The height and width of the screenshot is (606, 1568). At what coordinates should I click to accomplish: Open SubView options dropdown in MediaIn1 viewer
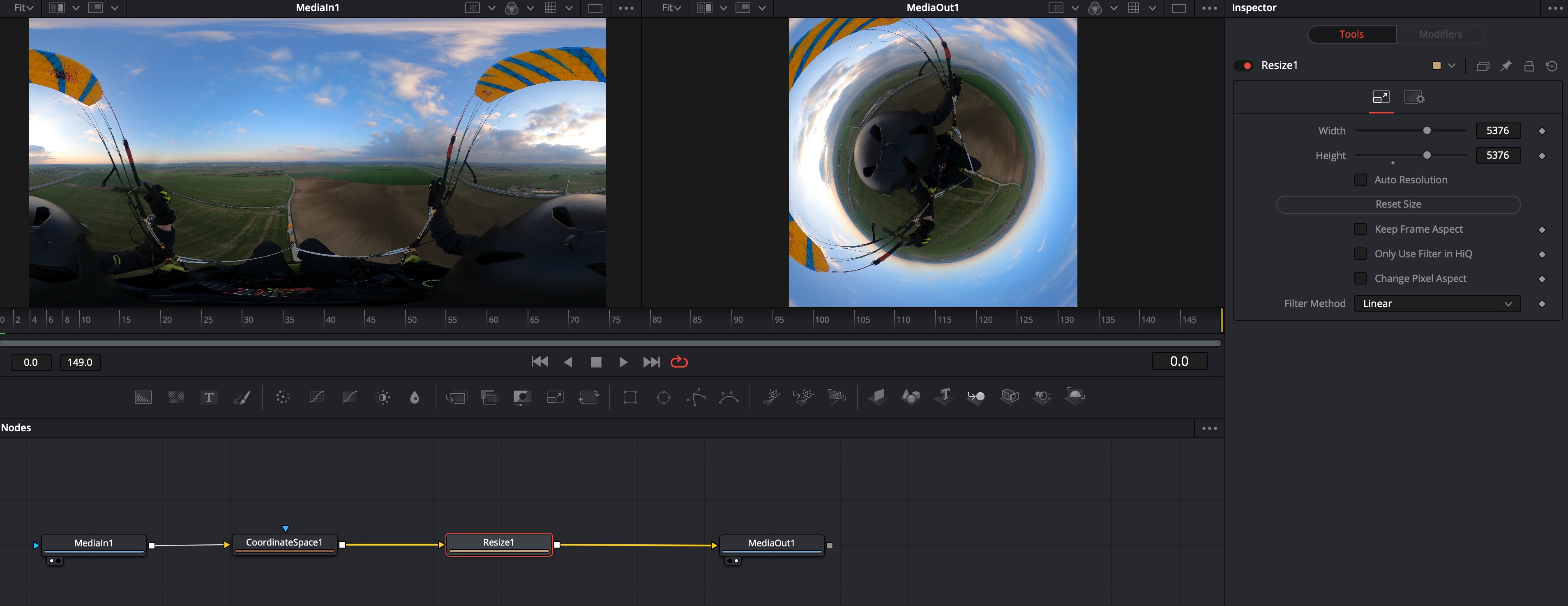pos(114,8)
